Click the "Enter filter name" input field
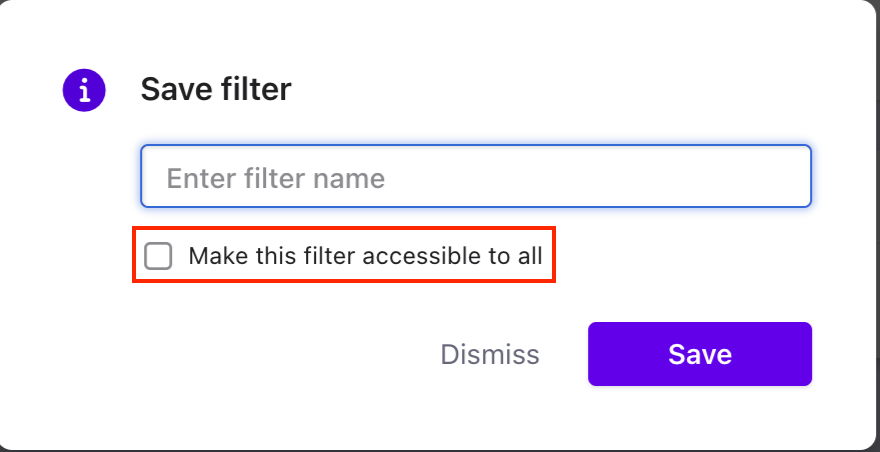 pyautogui.click(x=475, y=177)
